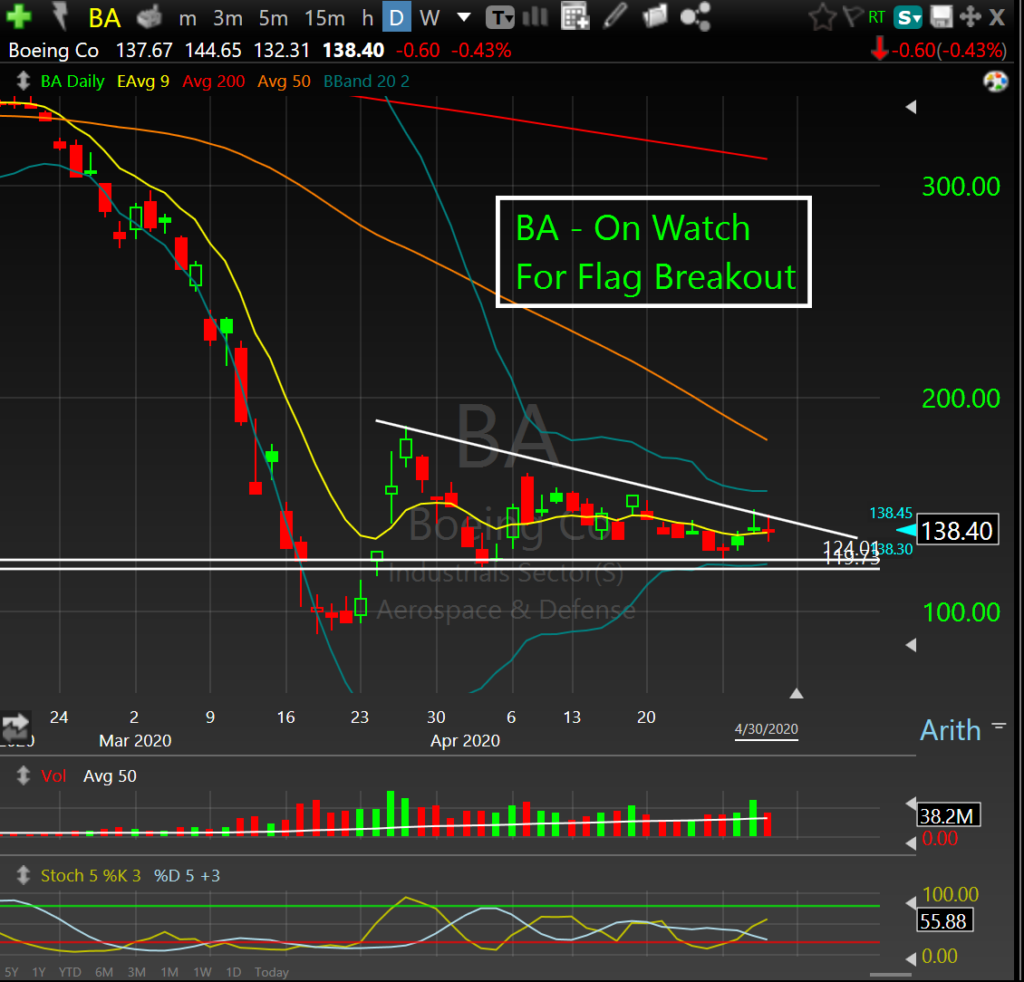Toggle the flag marker for BA
The height and width of the screenshot is (982, 1024).
click(852, 16)
